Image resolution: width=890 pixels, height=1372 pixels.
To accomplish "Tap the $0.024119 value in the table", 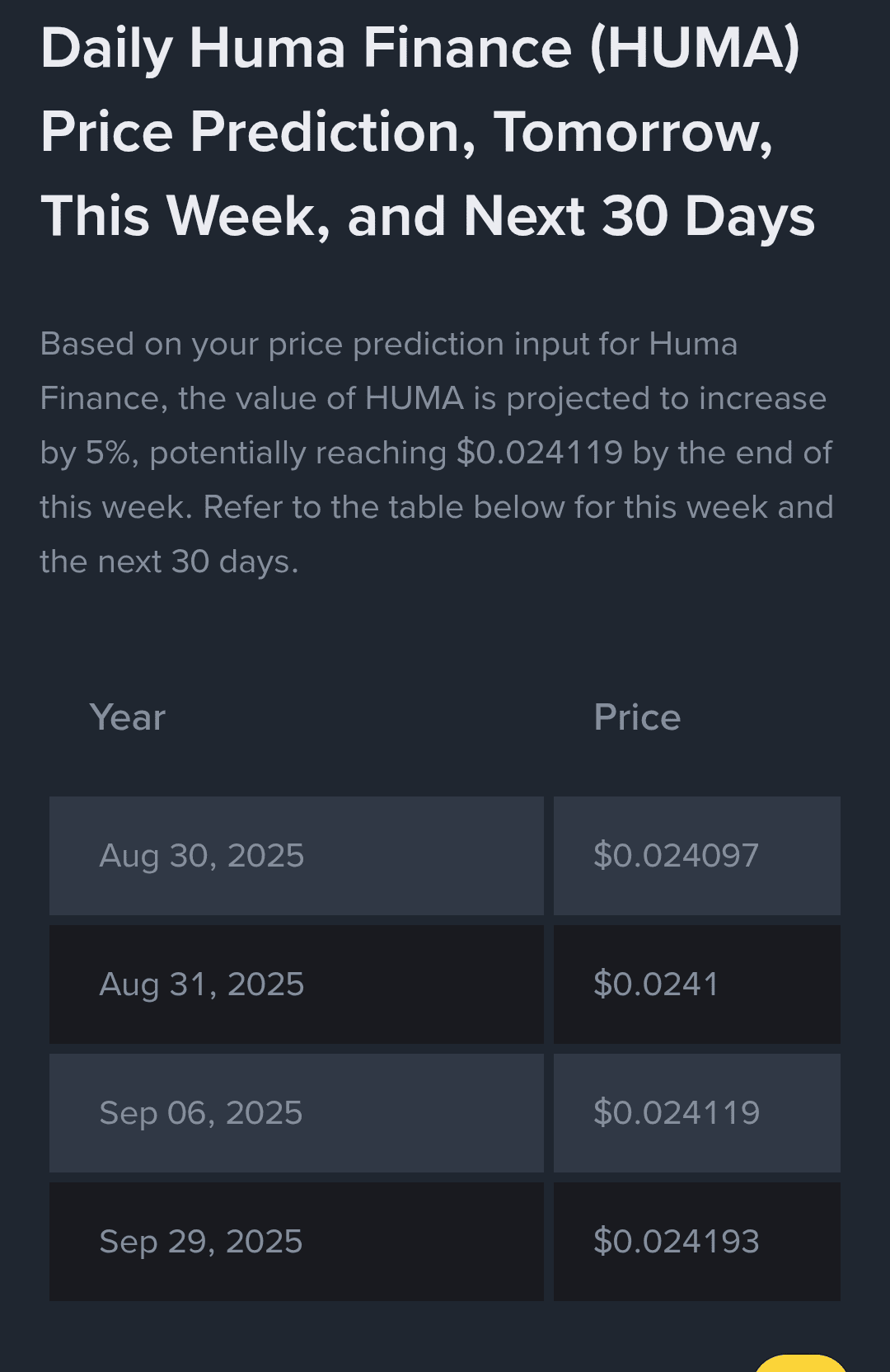I will tap(697, 1113).
